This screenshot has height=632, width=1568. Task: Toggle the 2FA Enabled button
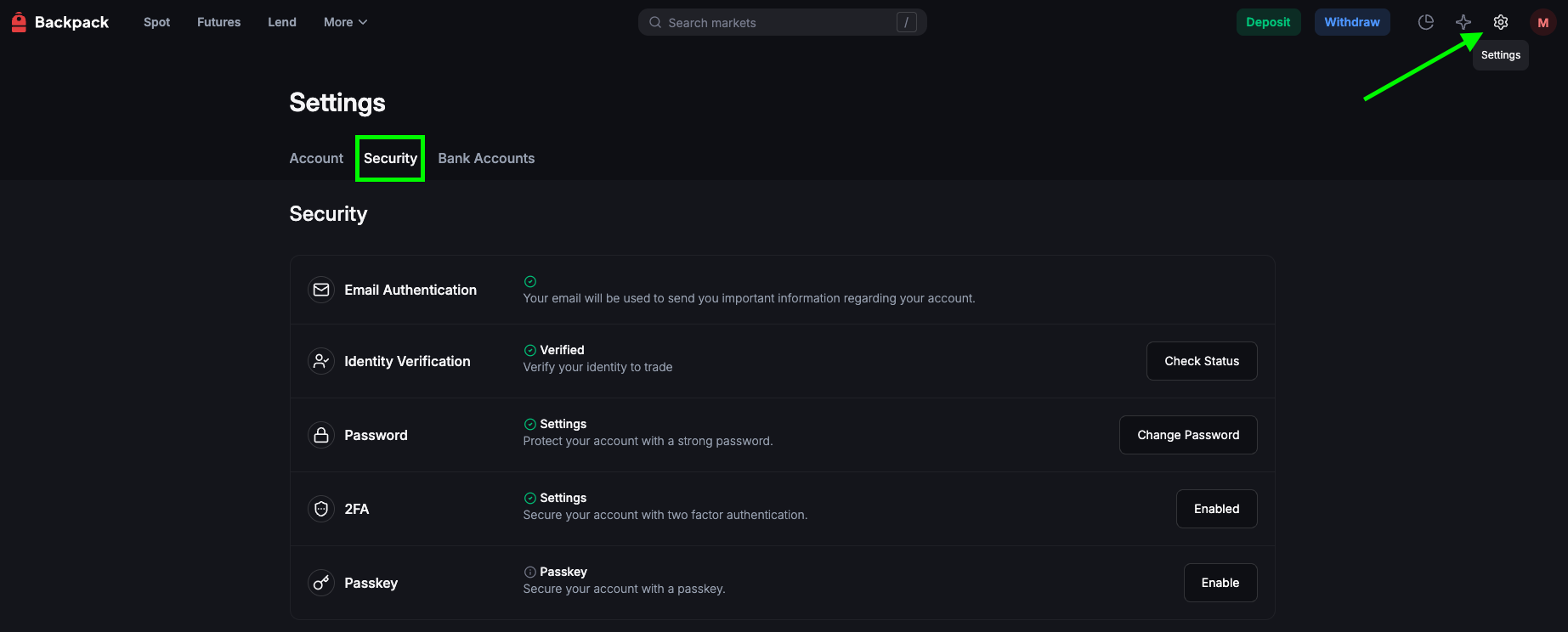pos(1216,509)
